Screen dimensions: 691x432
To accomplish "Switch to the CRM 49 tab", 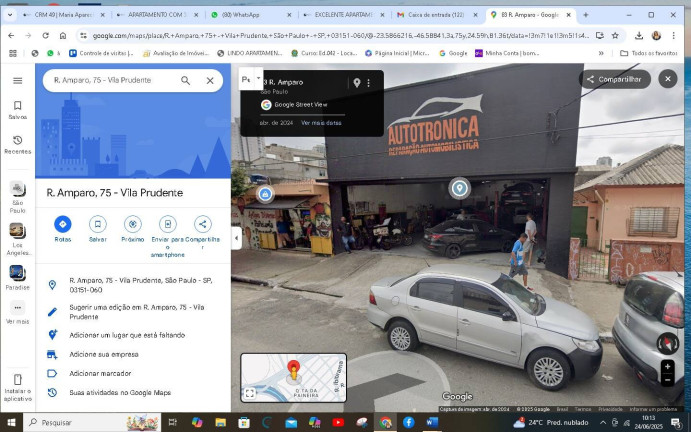I will click(64, 15).
